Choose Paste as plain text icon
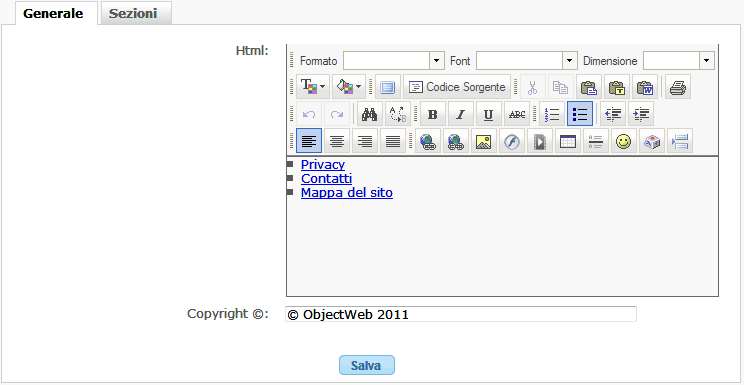This screenshot has height=385, width=744. pyautogui.click(x=616, y=87)
